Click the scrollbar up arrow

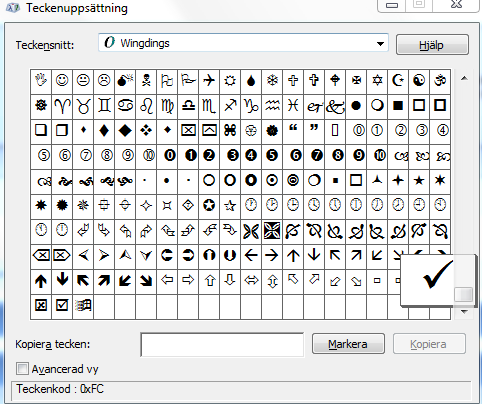click(x=464, y=79)
